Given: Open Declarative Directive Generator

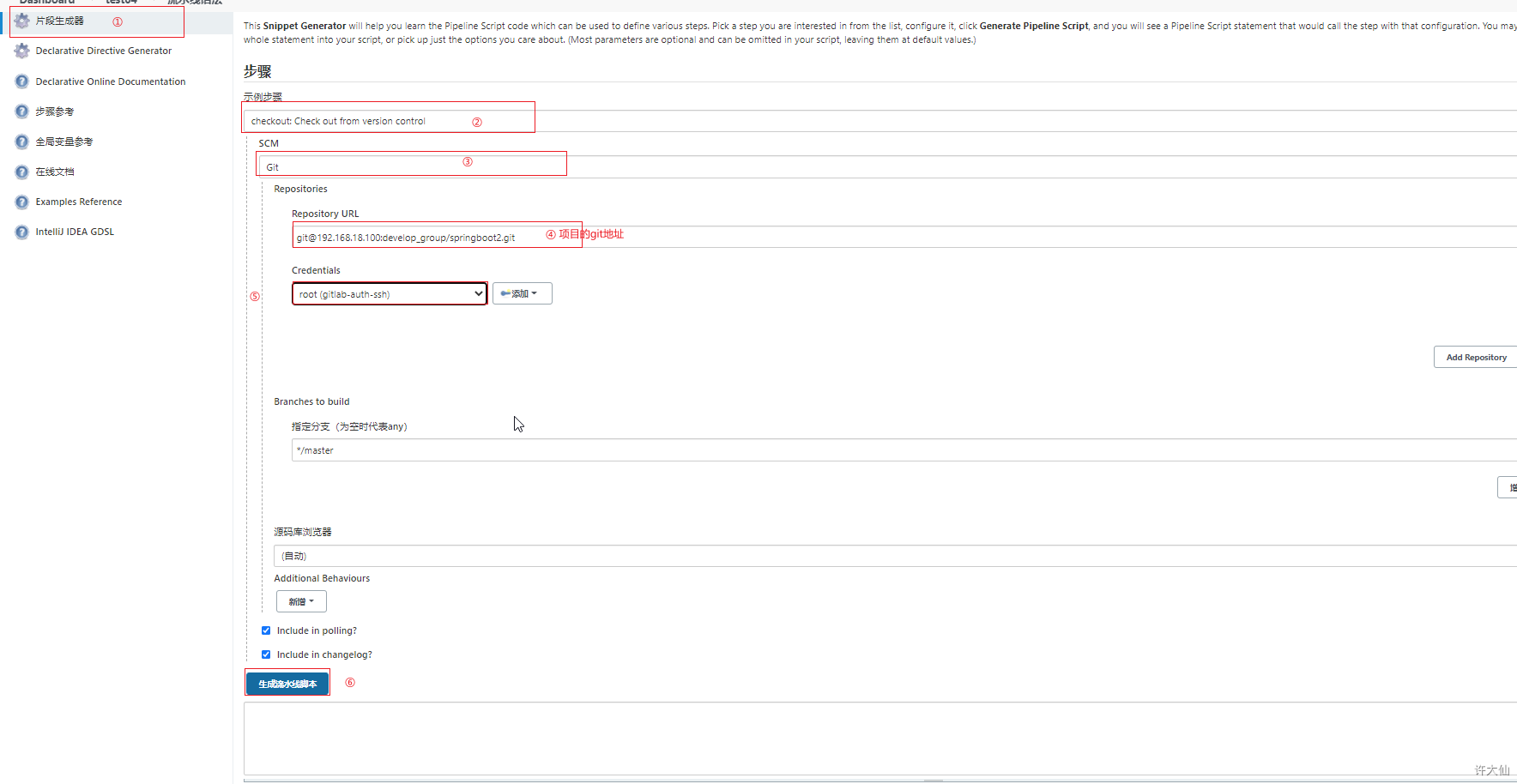Looking at the screenshot, I should pos(104,51).
